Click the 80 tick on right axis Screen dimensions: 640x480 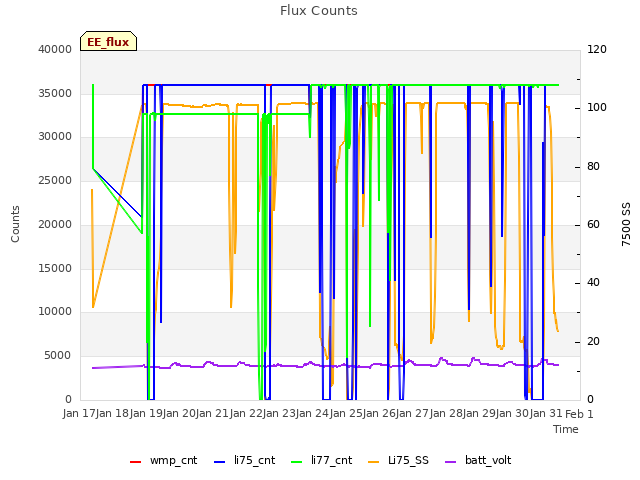tap(593, 167)
